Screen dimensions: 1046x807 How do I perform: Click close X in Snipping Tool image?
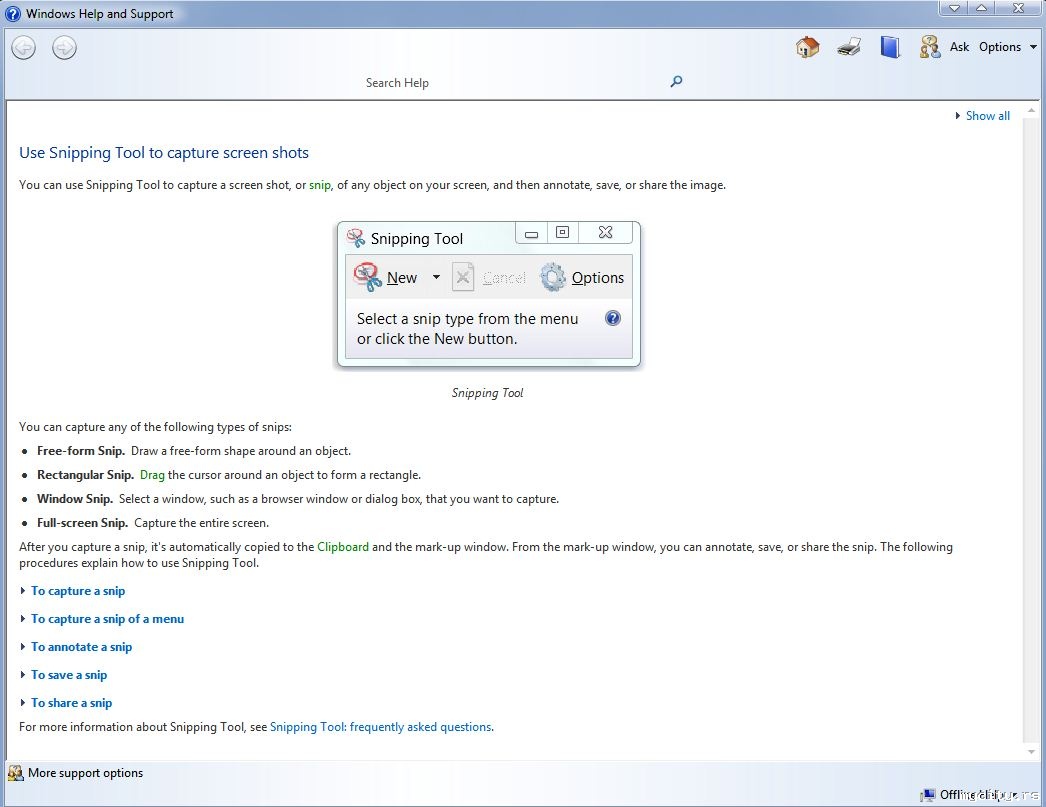click(x=606, y=232)
